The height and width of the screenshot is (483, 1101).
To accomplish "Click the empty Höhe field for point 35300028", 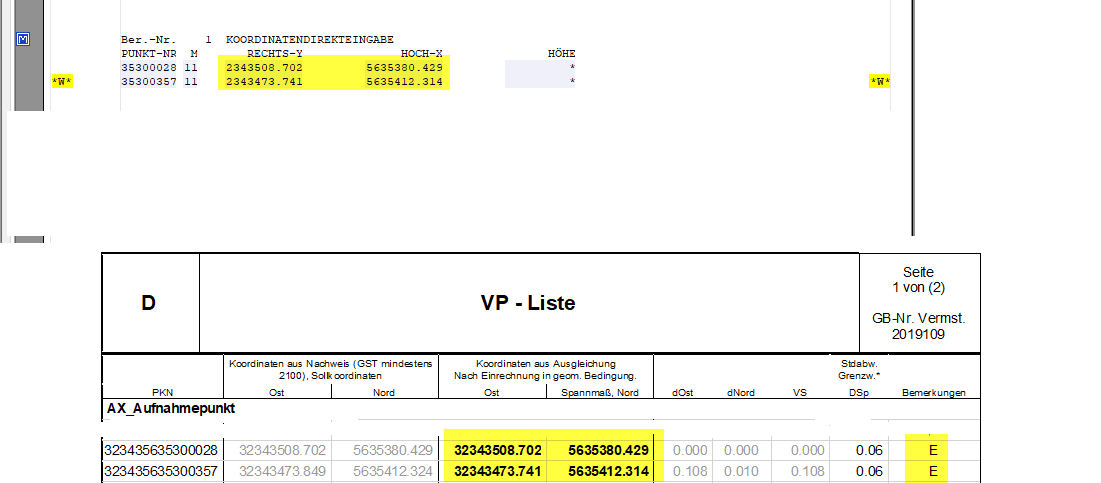I will coord(540,68).
